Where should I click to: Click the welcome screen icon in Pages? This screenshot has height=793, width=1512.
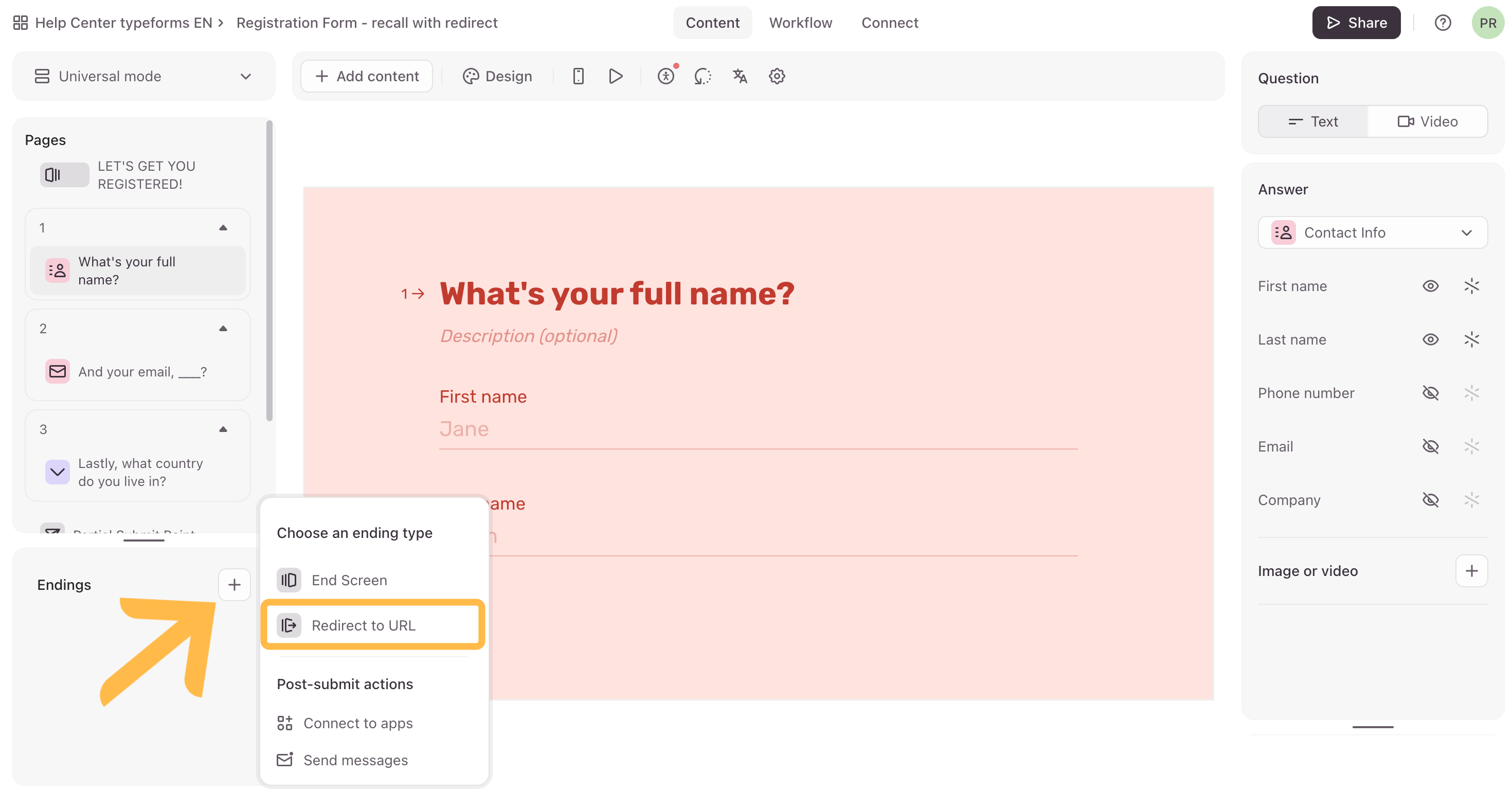pos(64,175)
